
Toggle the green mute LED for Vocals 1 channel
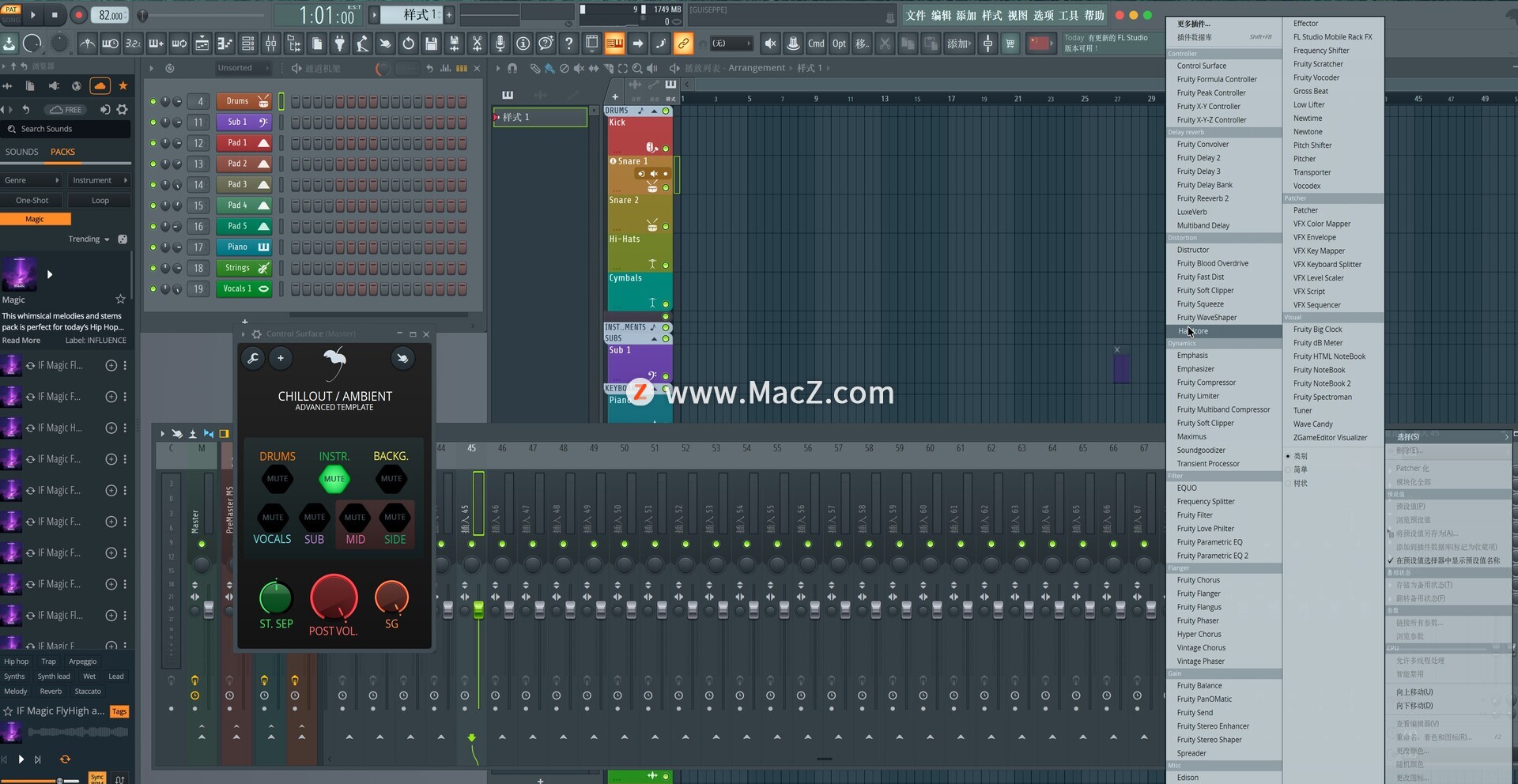[x=153, y=289]
